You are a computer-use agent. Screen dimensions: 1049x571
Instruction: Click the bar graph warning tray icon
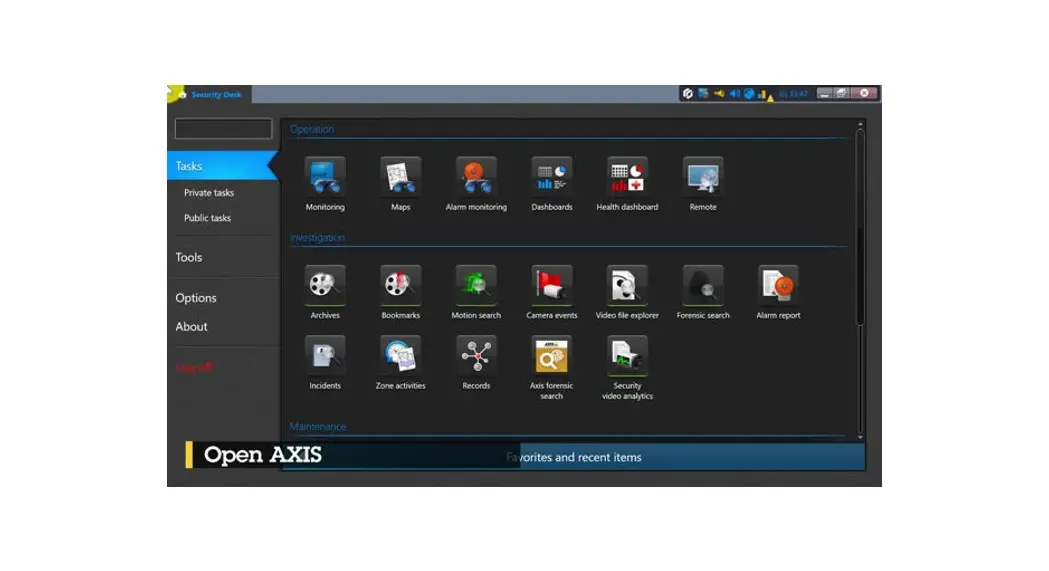(765, 95)
